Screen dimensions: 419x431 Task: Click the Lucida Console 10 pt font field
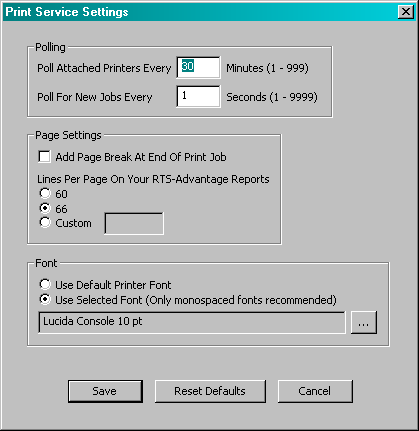192,322
